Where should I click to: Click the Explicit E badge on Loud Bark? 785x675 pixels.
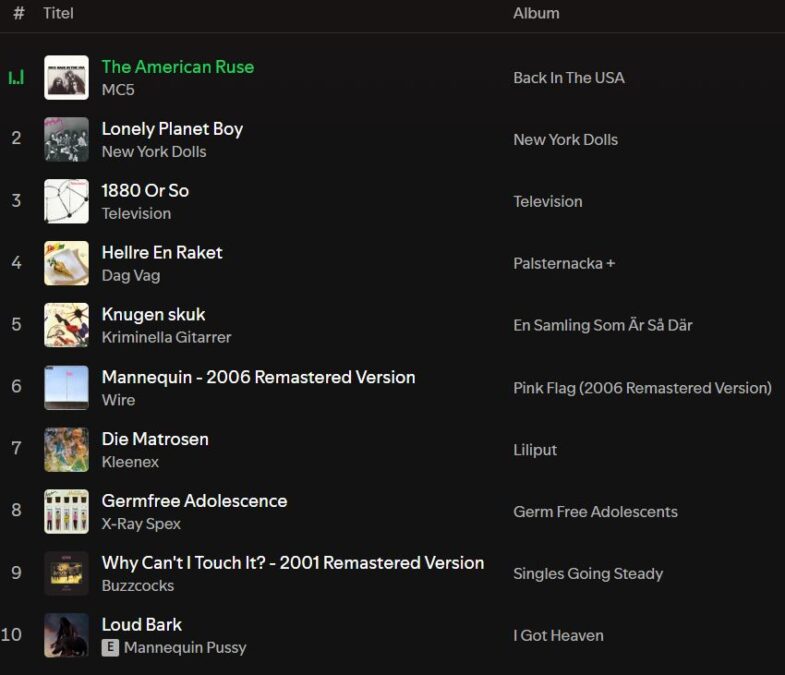pos(110,647)
